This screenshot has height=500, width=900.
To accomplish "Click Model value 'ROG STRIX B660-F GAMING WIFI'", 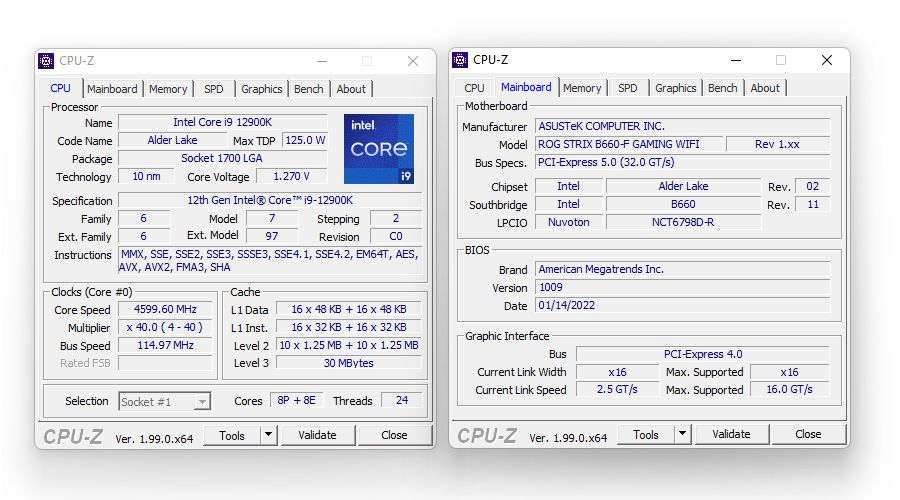I will pos(629,144).
